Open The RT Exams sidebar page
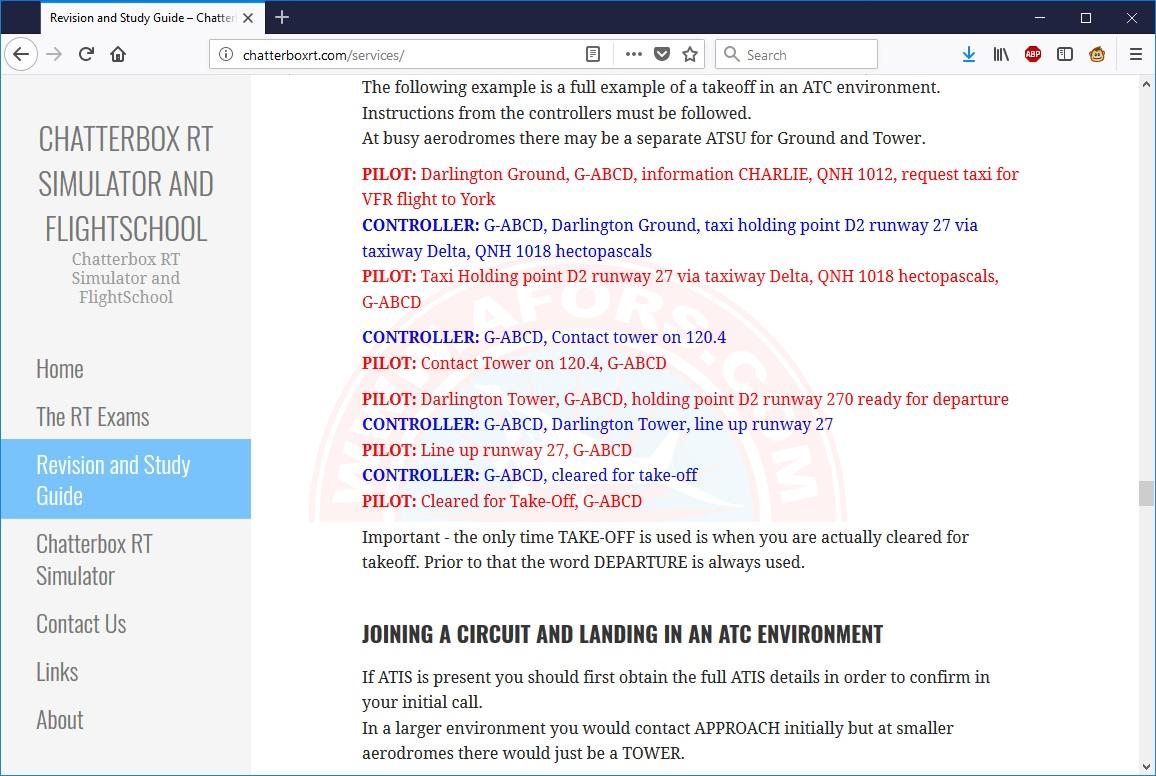 point(93,417)
